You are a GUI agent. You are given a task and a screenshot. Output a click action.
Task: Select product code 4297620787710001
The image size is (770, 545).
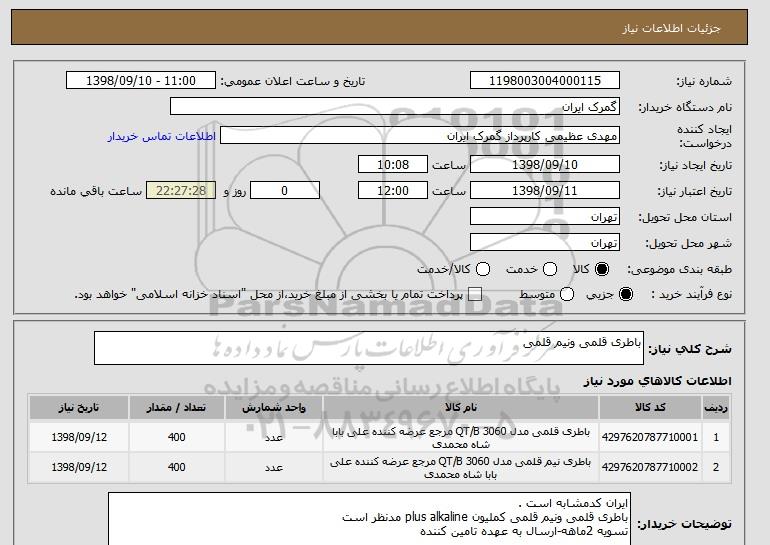click(650, 437)
